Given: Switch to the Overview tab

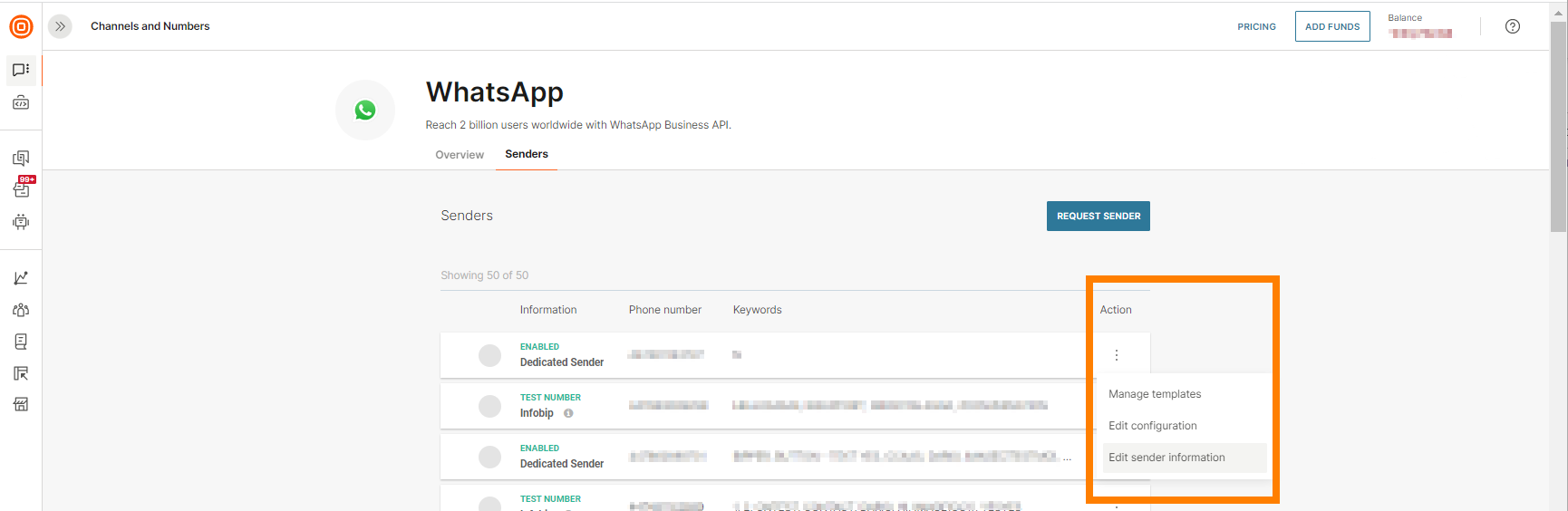Looking at the screenshot, I should (460, 155).
